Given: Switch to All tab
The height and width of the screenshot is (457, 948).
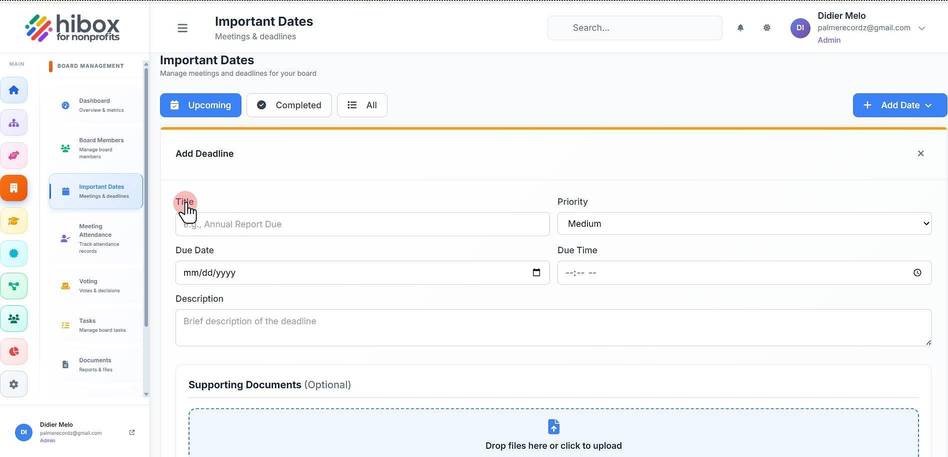Looking at the screenshot, I should point(362,105).
